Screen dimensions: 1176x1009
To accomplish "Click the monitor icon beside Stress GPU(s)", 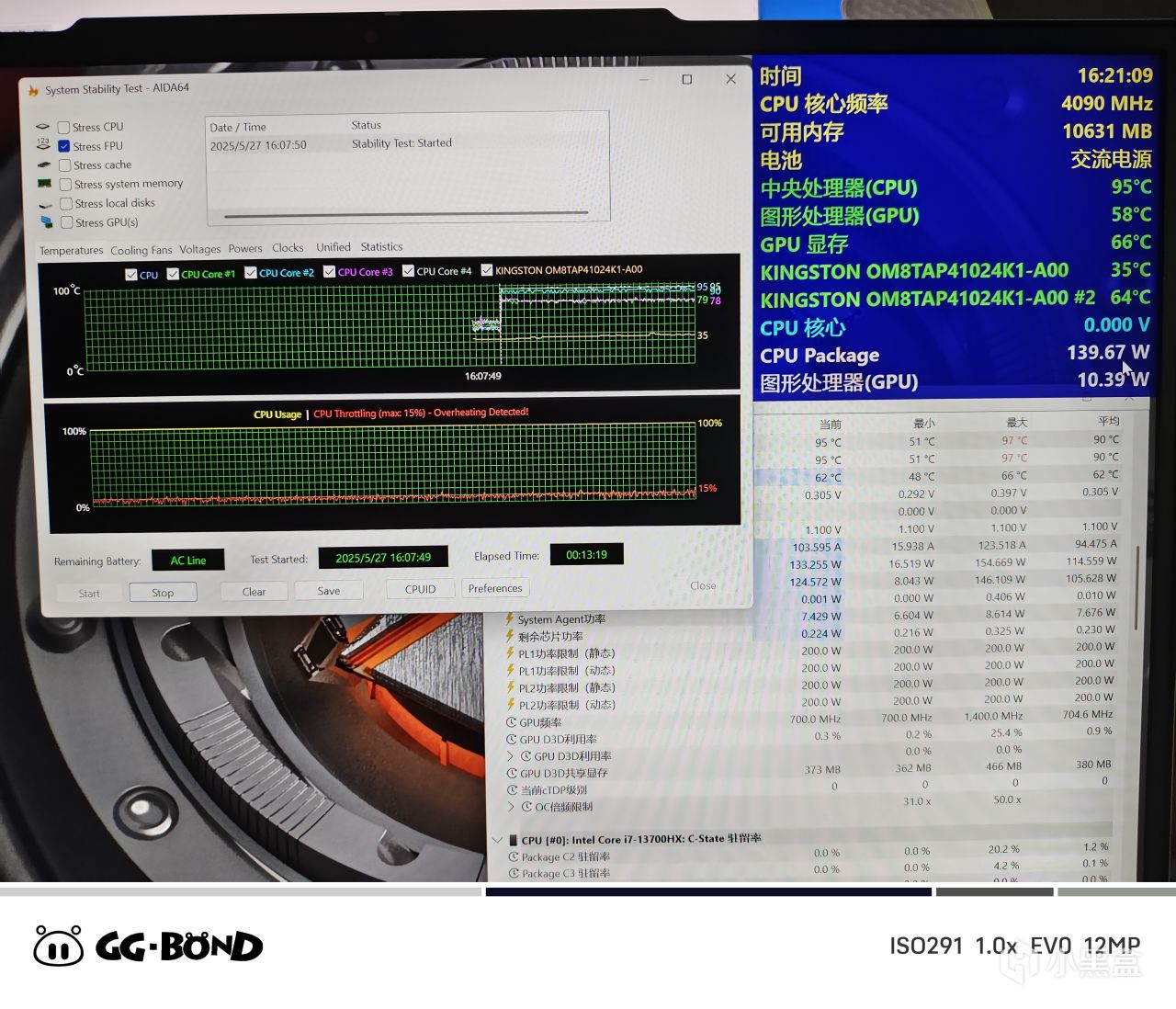I will tap(46, 222).
